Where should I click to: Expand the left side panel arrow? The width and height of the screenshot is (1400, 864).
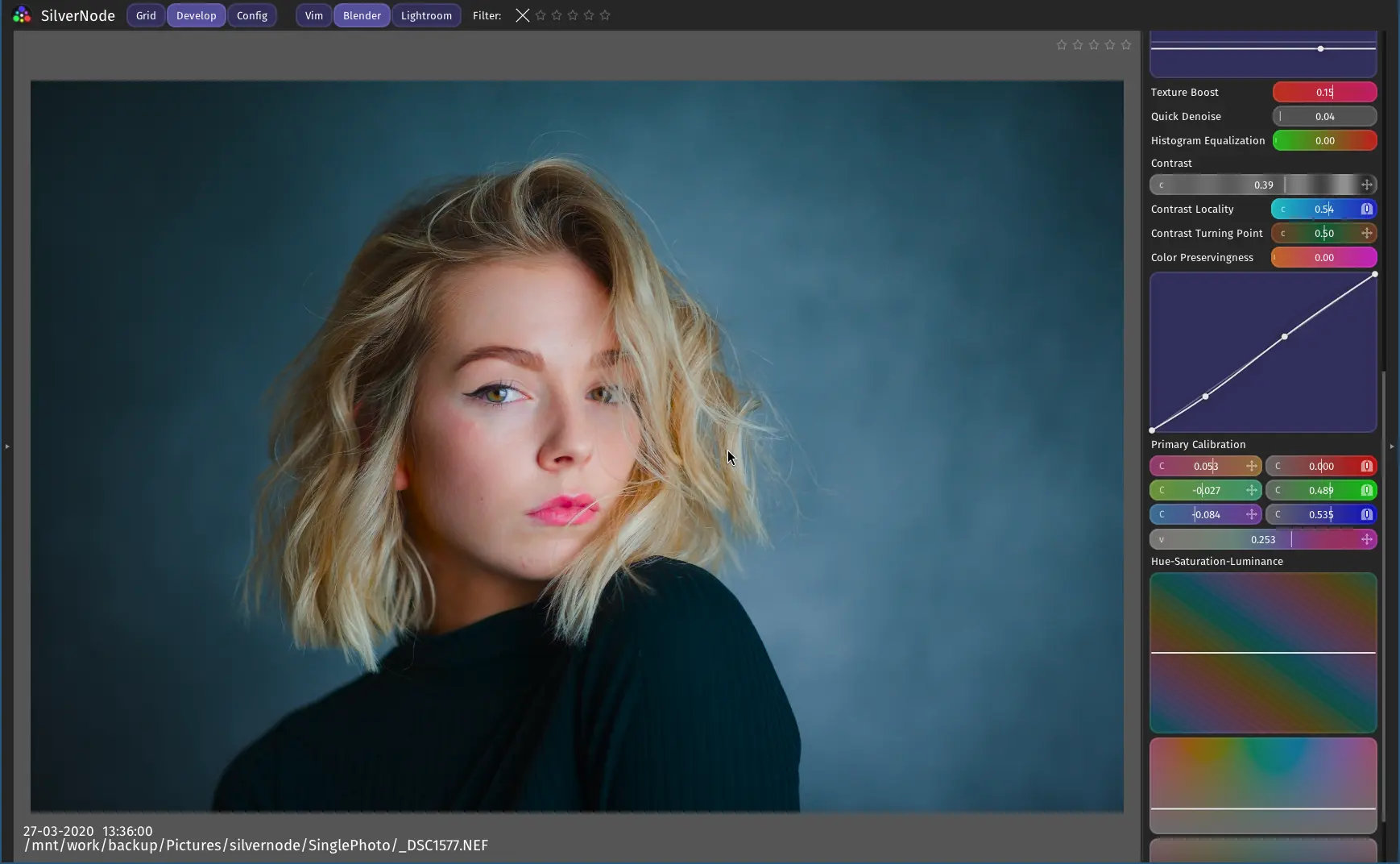click(x=7, y=447)
